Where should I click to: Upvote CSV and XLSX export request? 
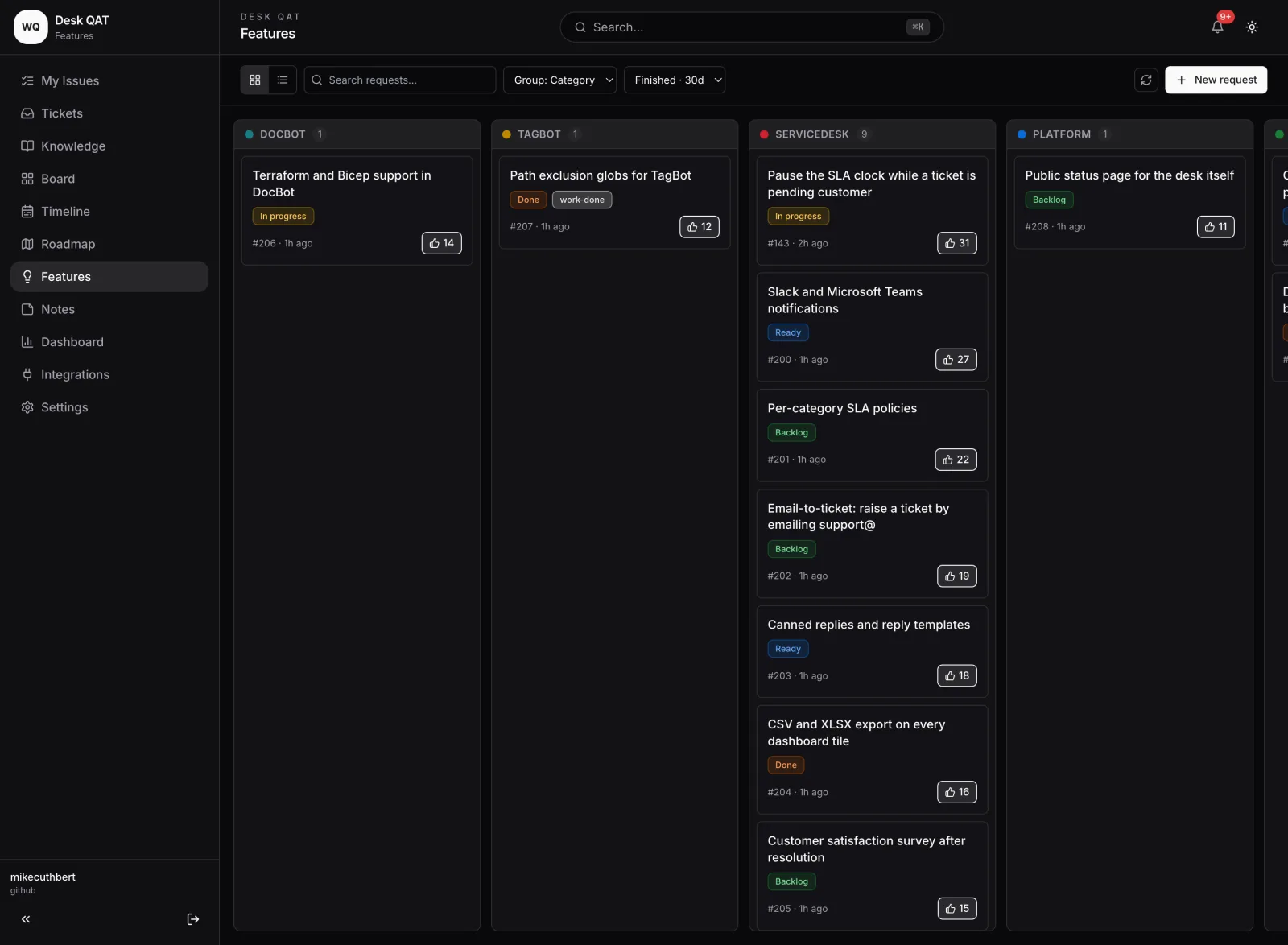(957, 792)
